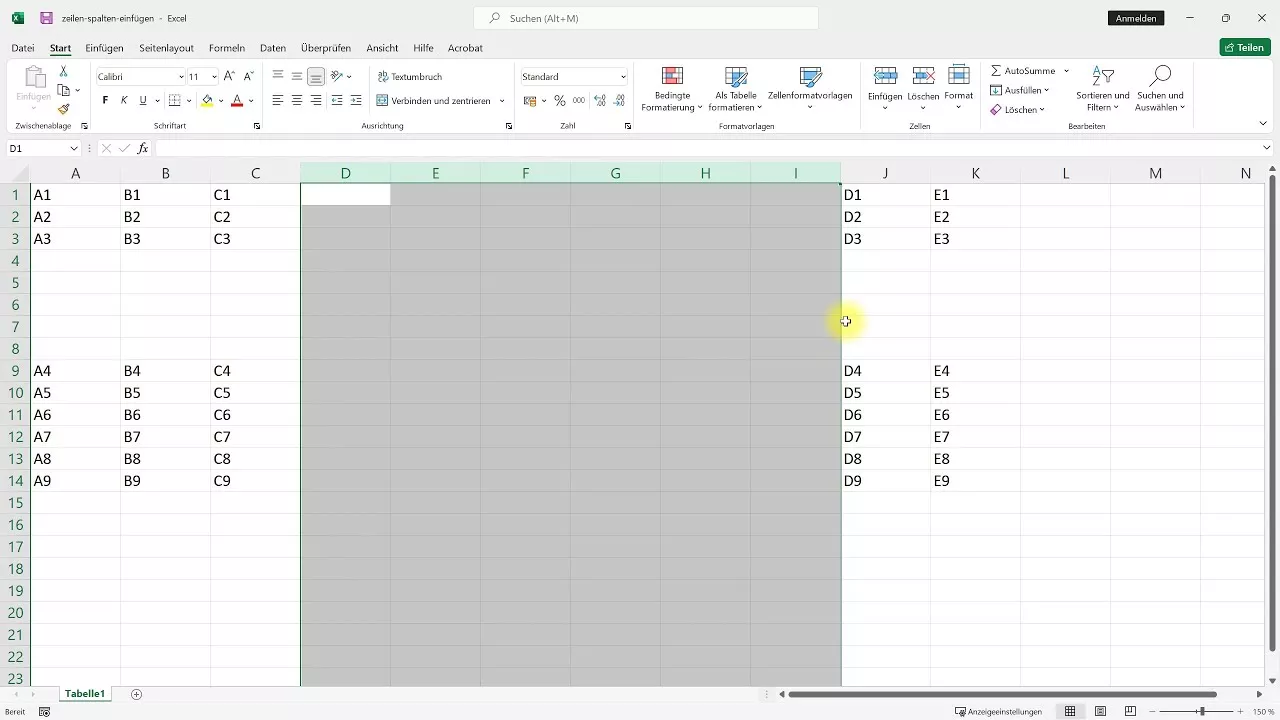Image resolution: width=1280 pixels, height=720 pixels.
Task: Click the Copy icon in Zwischenablage
Action: click(x=63, y=91)
